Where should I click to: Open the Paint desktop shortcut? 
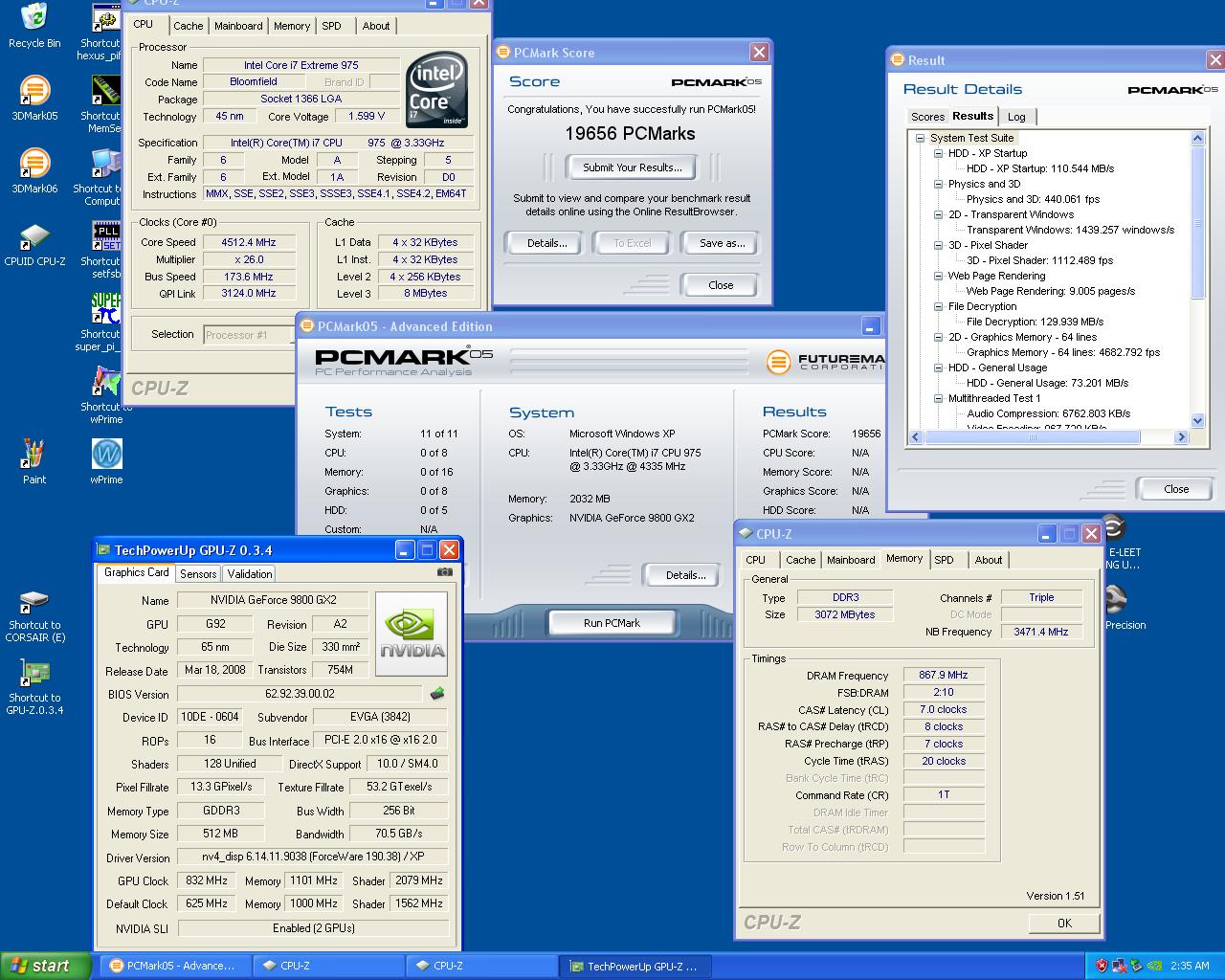tap(34, 461)
